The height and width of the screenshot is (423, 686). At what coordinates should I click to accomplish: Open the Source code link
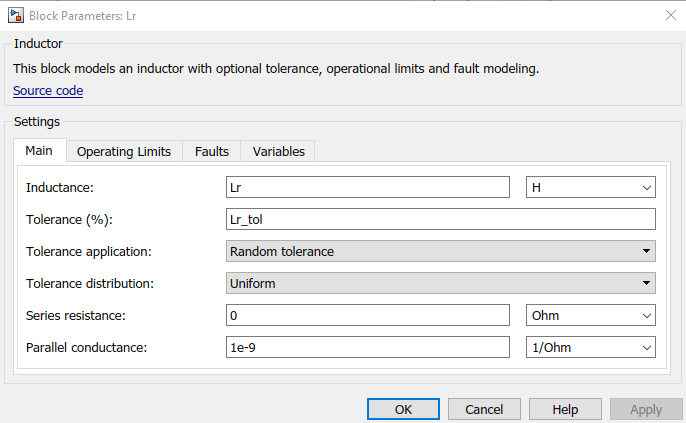click(48, 91)
